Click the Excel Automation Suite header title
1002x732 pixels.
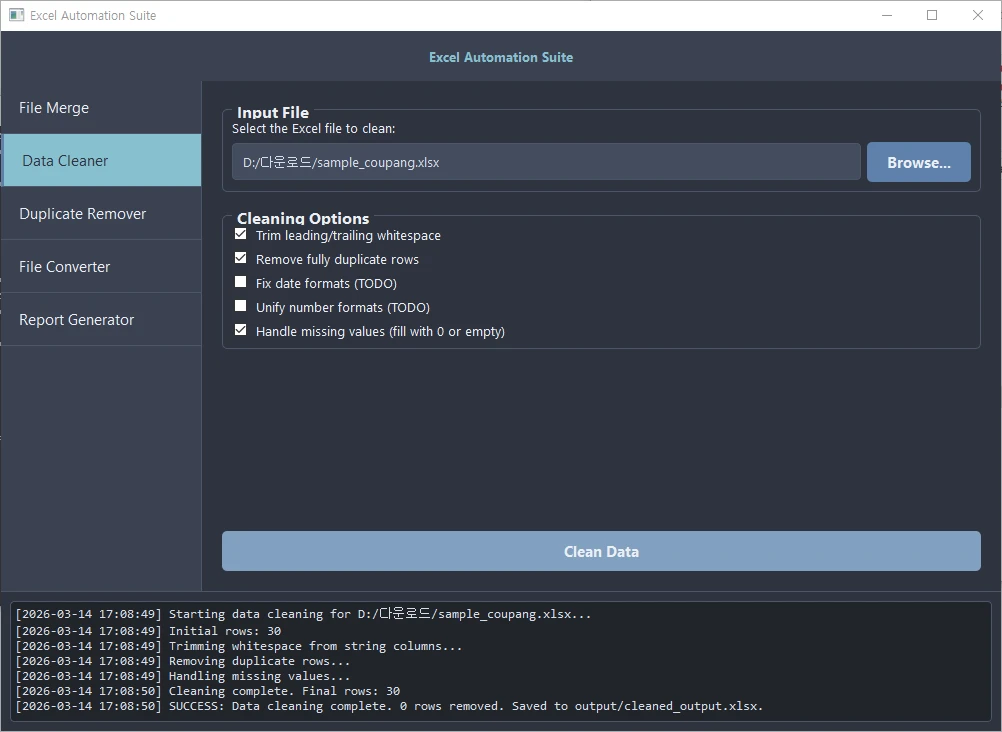pyautogui.click(x=501, y=57)
